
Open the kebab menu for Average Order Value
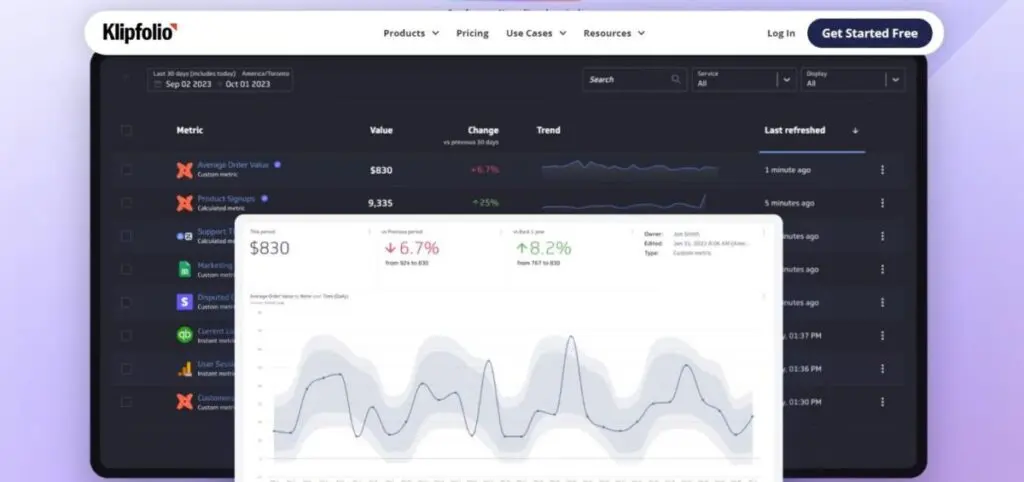[882, 170]
